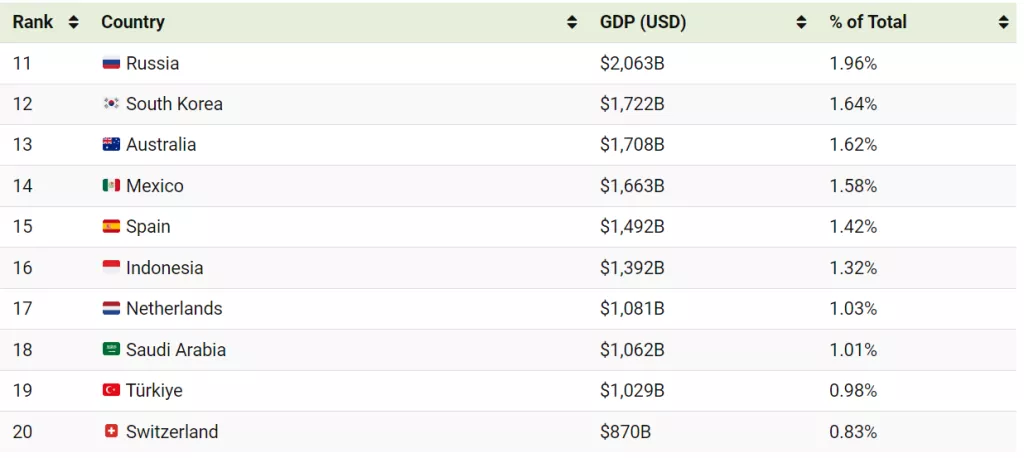Image resolution: width=1024 pixels, height=458 pixels.
Task: Select the Switzerland country name
Action: pos(172,432)
